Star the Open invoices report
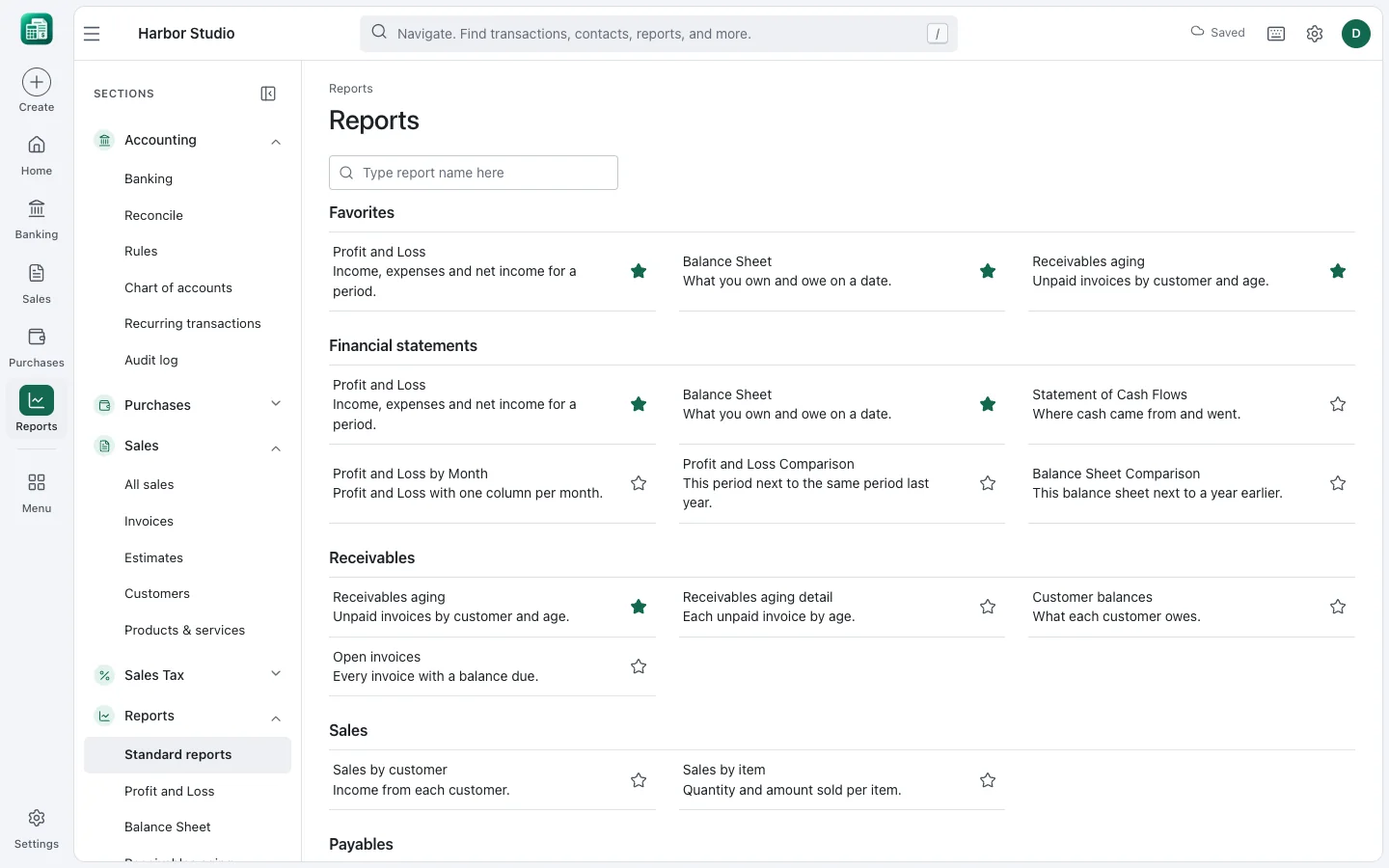 (639, 666)
